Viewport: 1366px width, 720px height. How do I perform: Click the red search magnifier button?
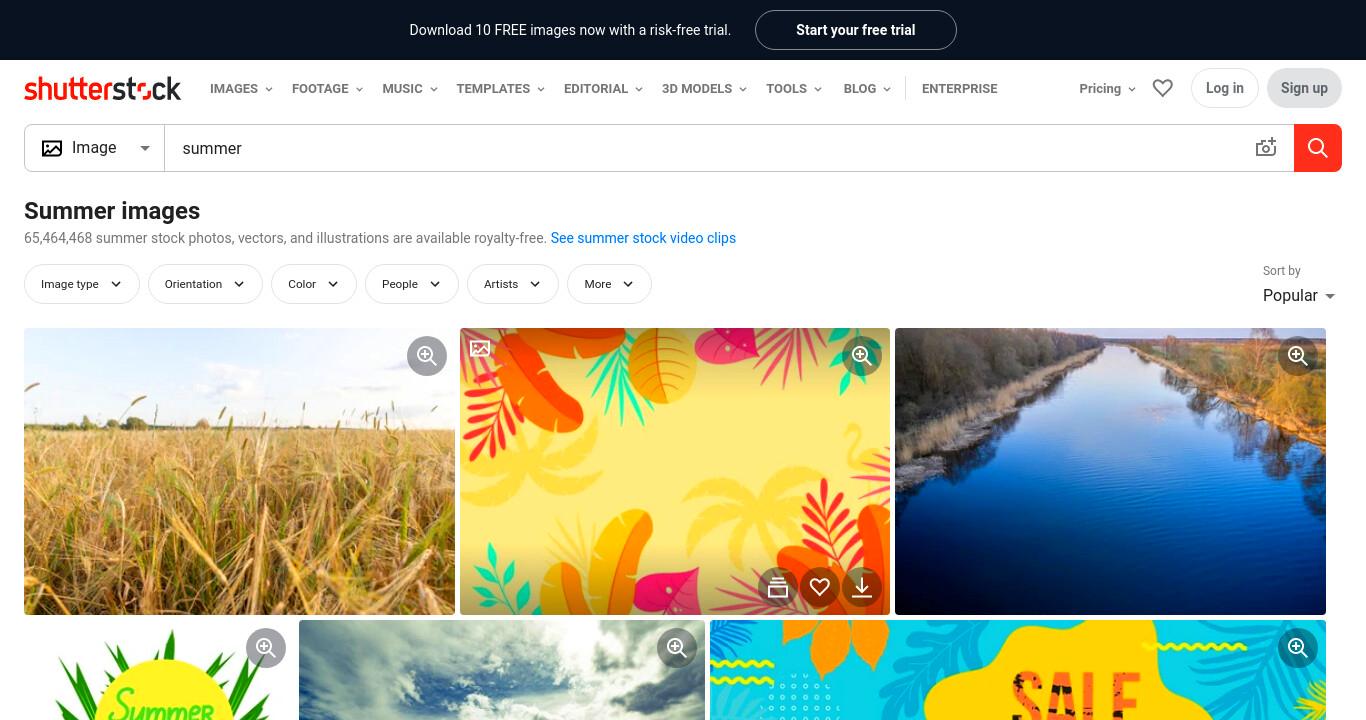pos(1317,148)
